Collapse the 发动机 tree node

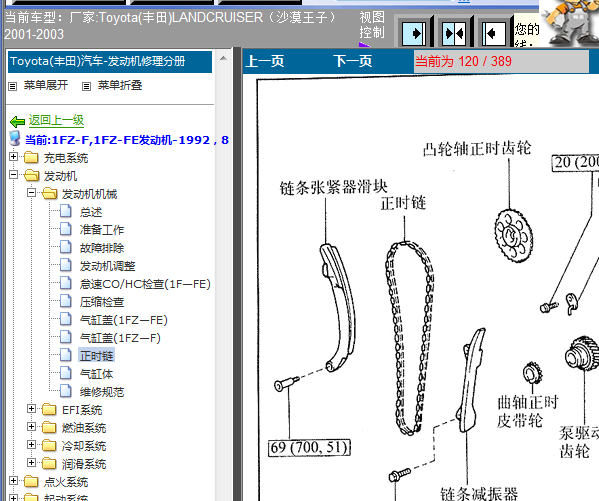tap(13, 175)
